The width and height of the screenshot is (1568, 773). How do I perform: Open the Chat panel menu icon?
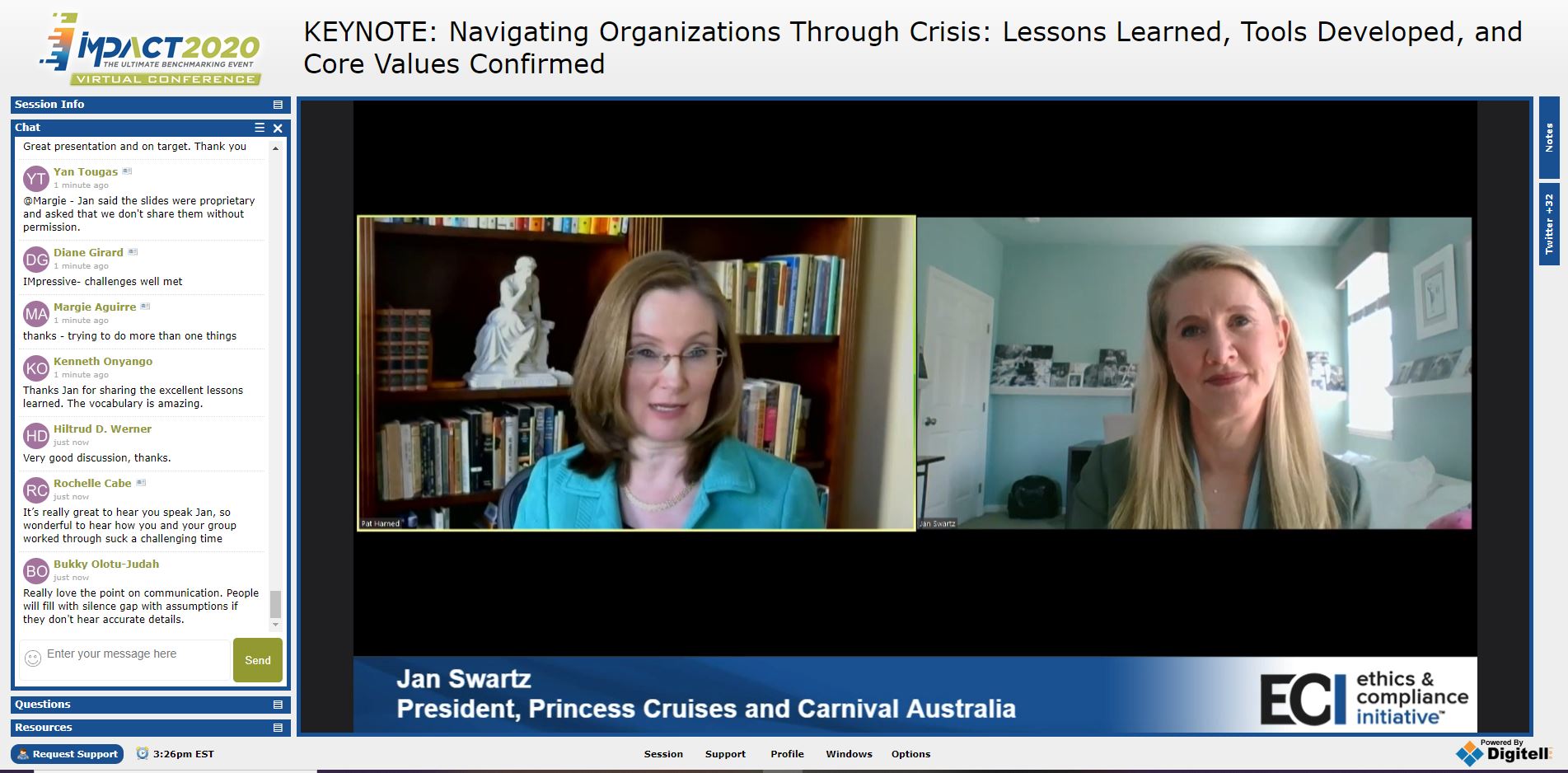point(260,128)
